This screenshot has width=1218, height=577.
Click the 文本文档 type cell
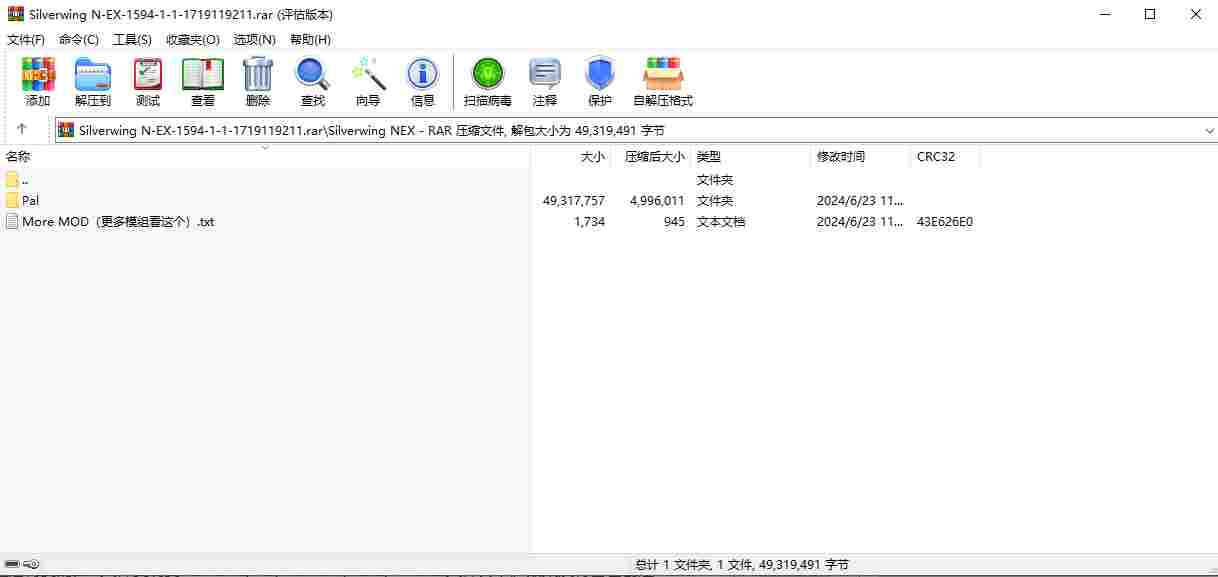(x=721, y=222)
